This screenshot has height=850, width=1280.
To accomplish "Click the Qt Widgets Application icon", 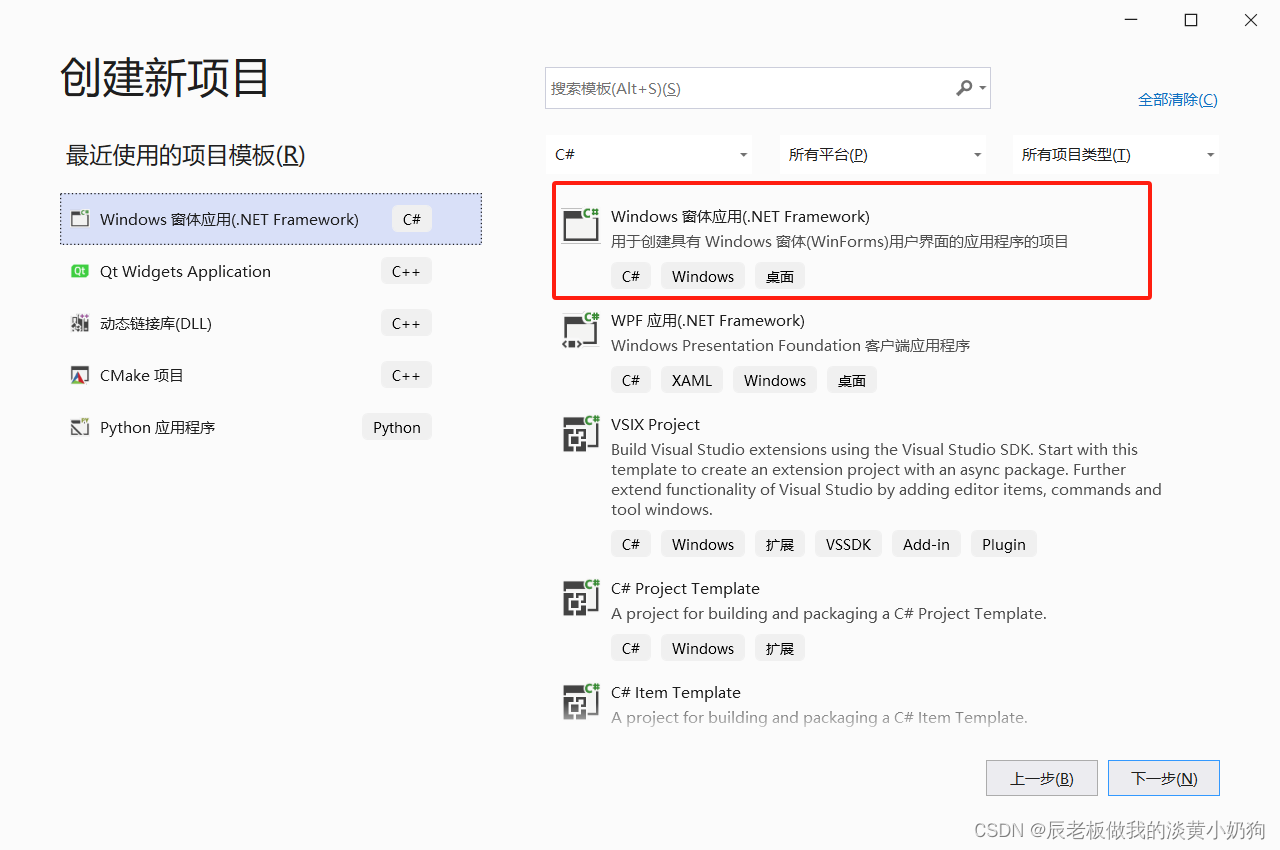I will tap(79, 271).
